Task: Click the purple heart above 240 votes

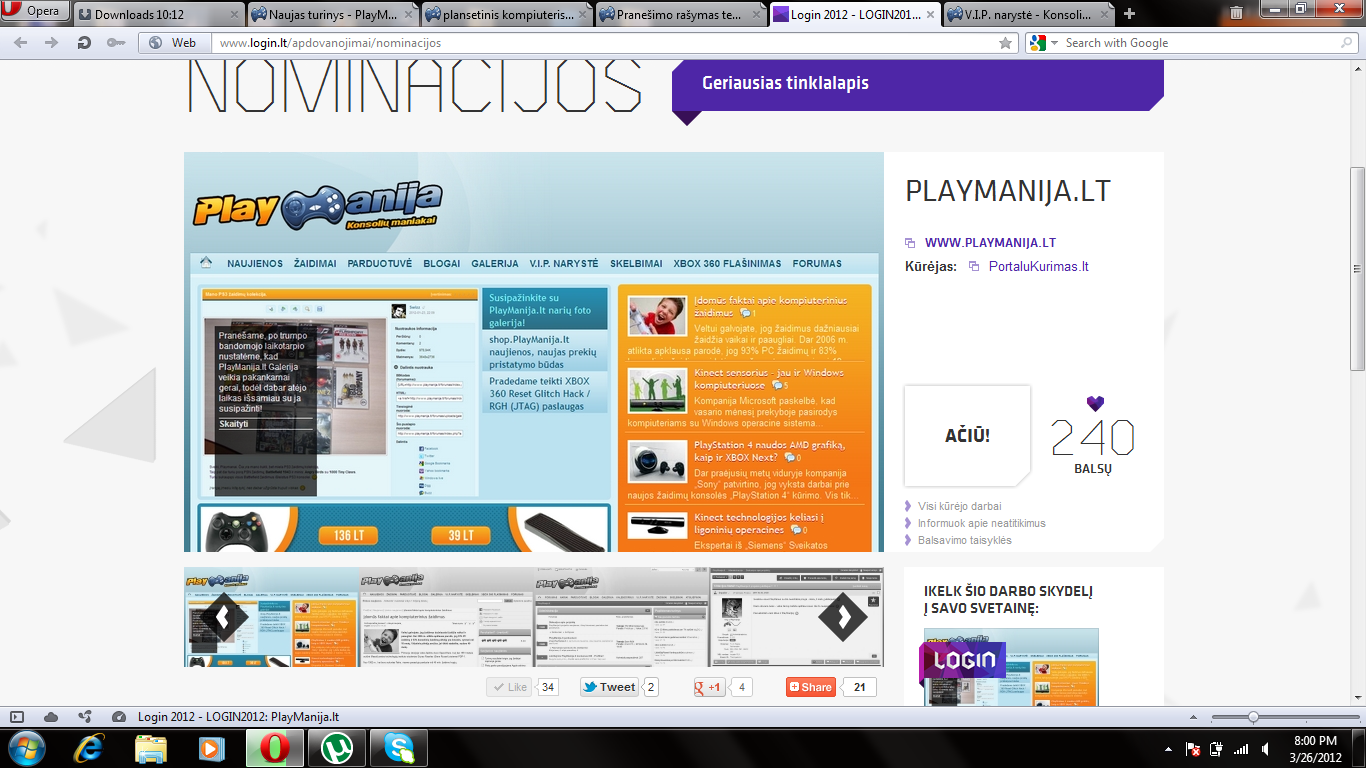Action: 1095,404
